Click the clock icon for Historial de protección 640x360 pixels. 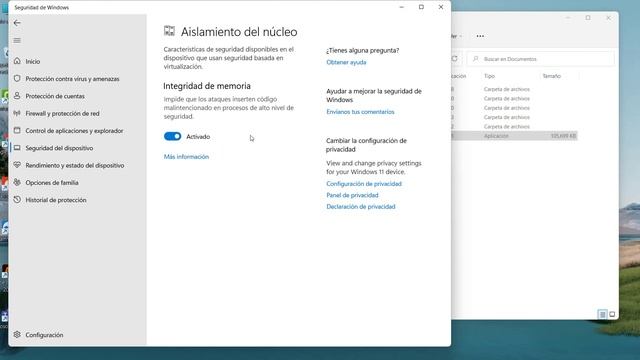(17, 200)
